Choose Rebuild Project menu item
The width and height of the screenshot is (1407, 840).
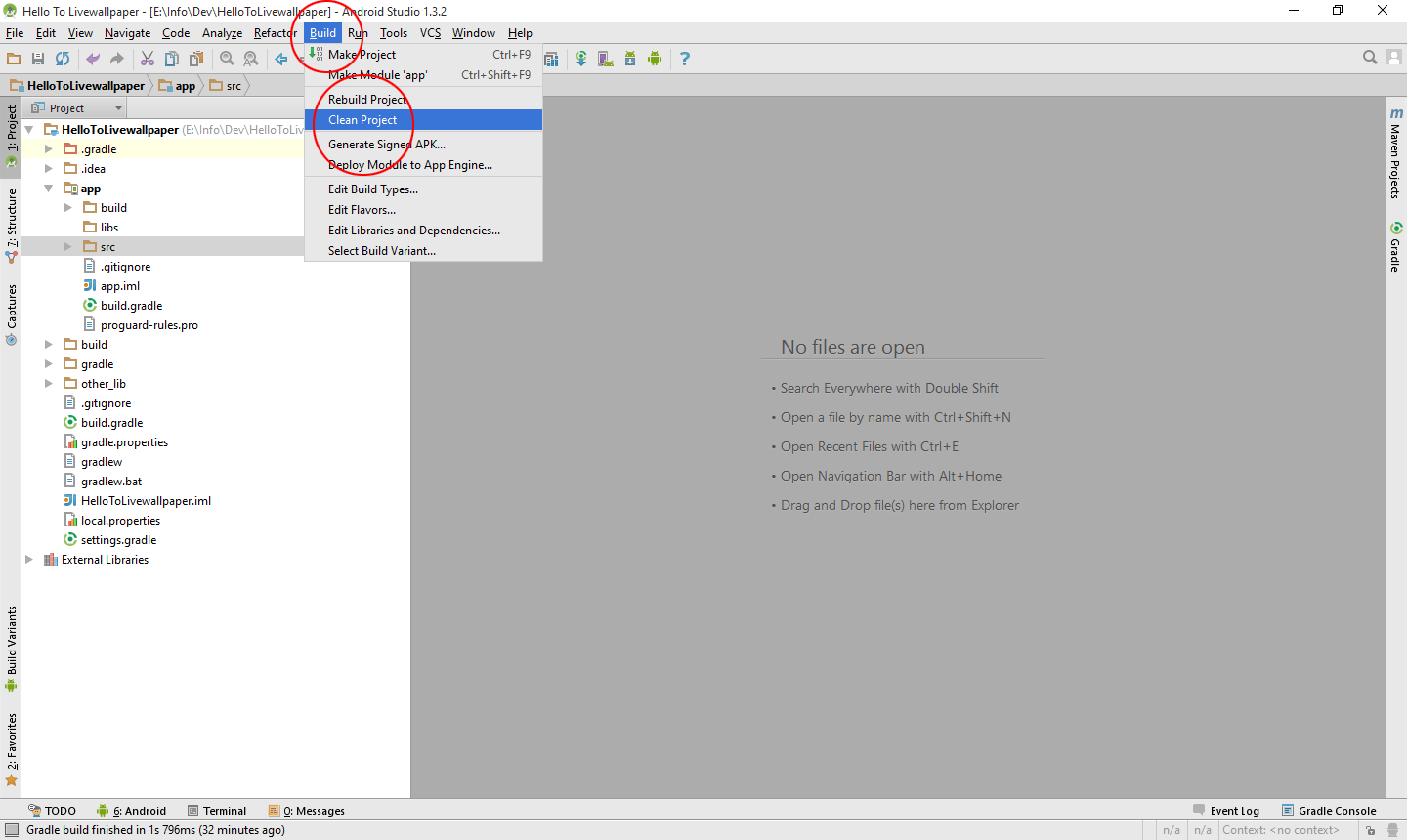pyautogui.click(x=423, y=100)
